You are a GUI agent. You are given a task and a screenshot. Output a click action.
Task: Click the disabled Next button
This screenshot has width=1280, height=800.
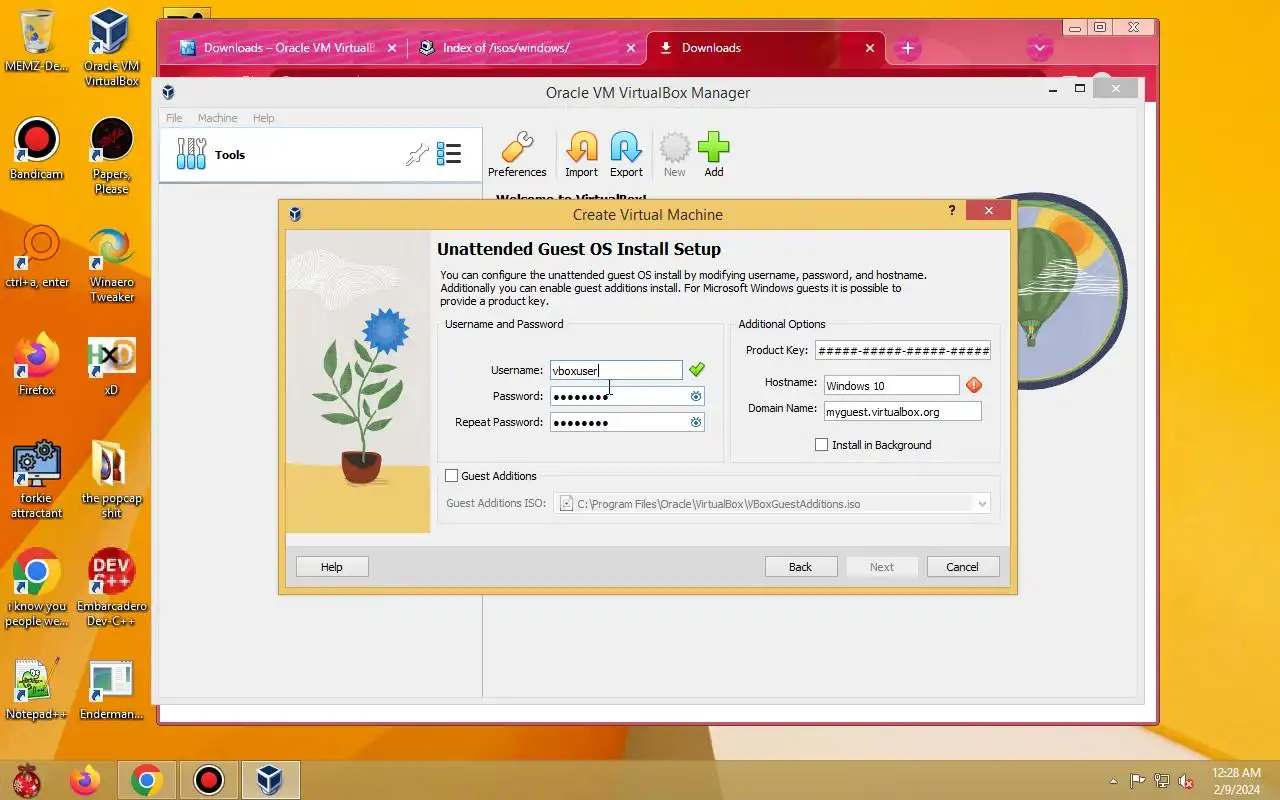pyautogui.click(x=882, y=567)
